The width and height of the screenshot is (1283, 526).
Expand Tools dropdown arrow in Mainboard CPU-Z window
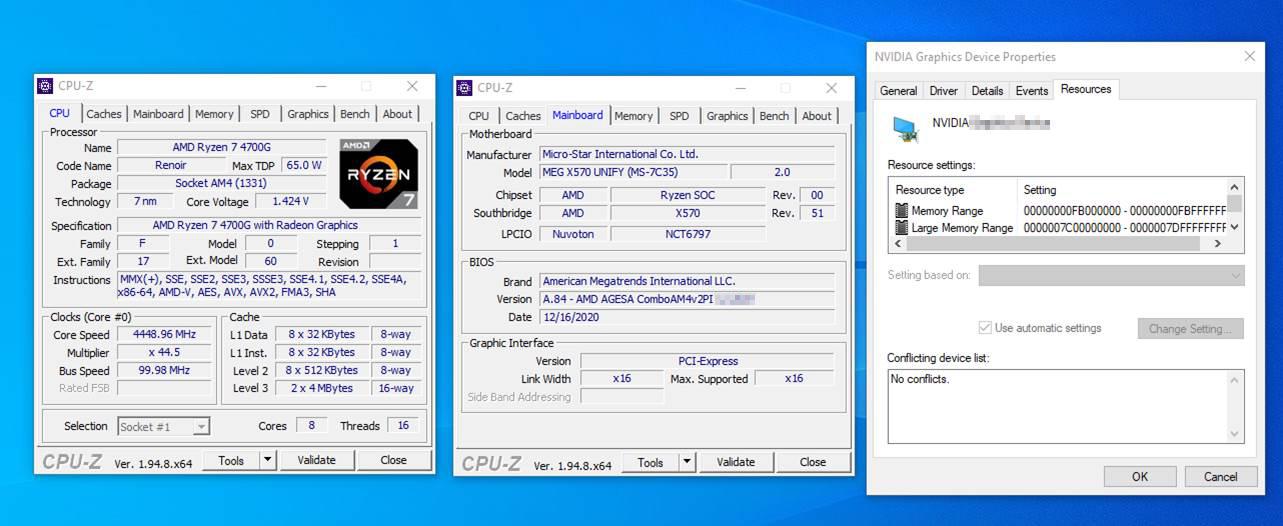coord(686,462)
